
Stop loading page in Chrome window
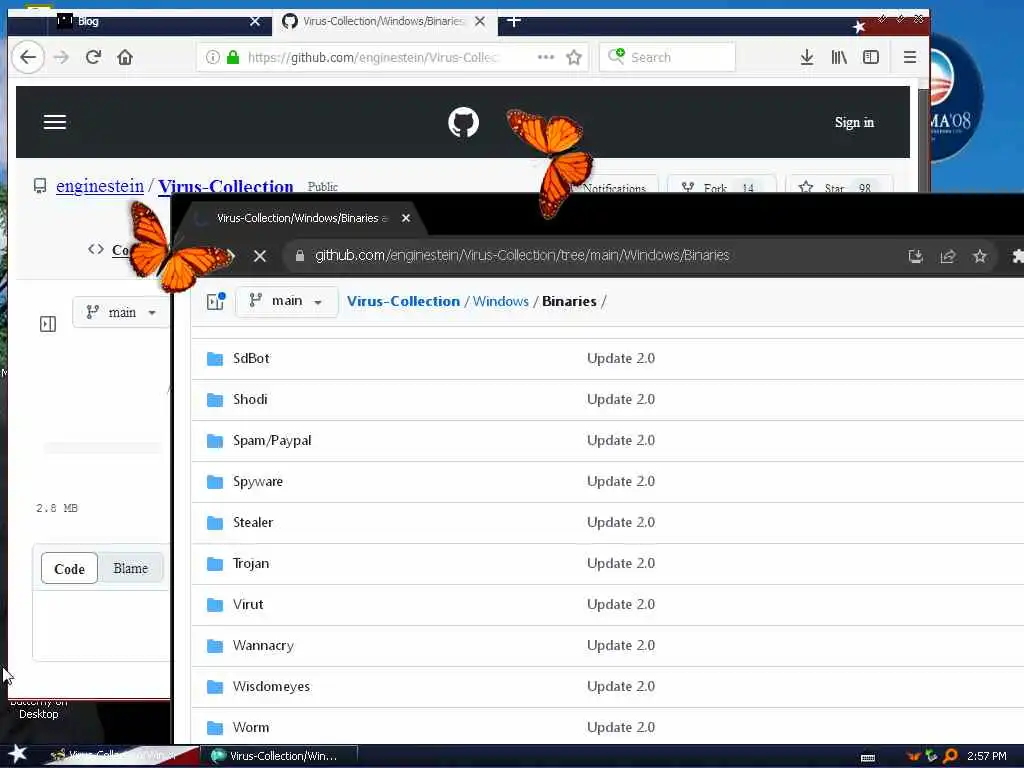259,256
